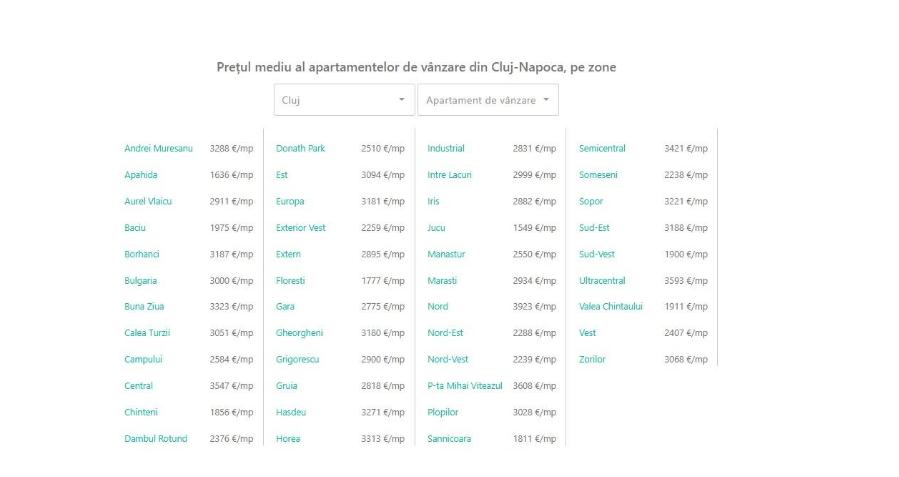Open the Floresti zone link
Viewport: 899px width, 477px height.
click(x=290, y=281)
